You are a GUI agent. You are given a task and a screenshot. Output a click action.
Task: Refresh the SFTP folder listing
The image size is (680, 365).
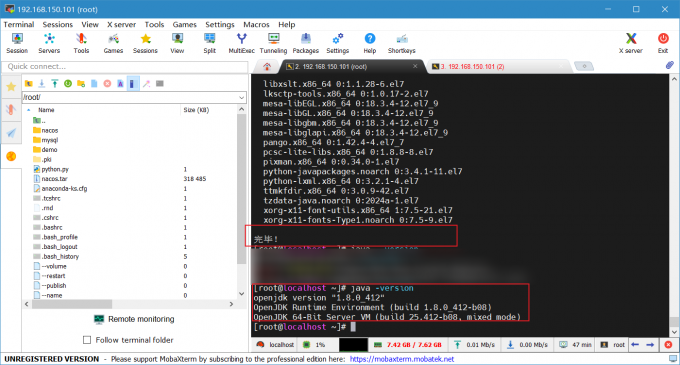[x=68, y=84]
